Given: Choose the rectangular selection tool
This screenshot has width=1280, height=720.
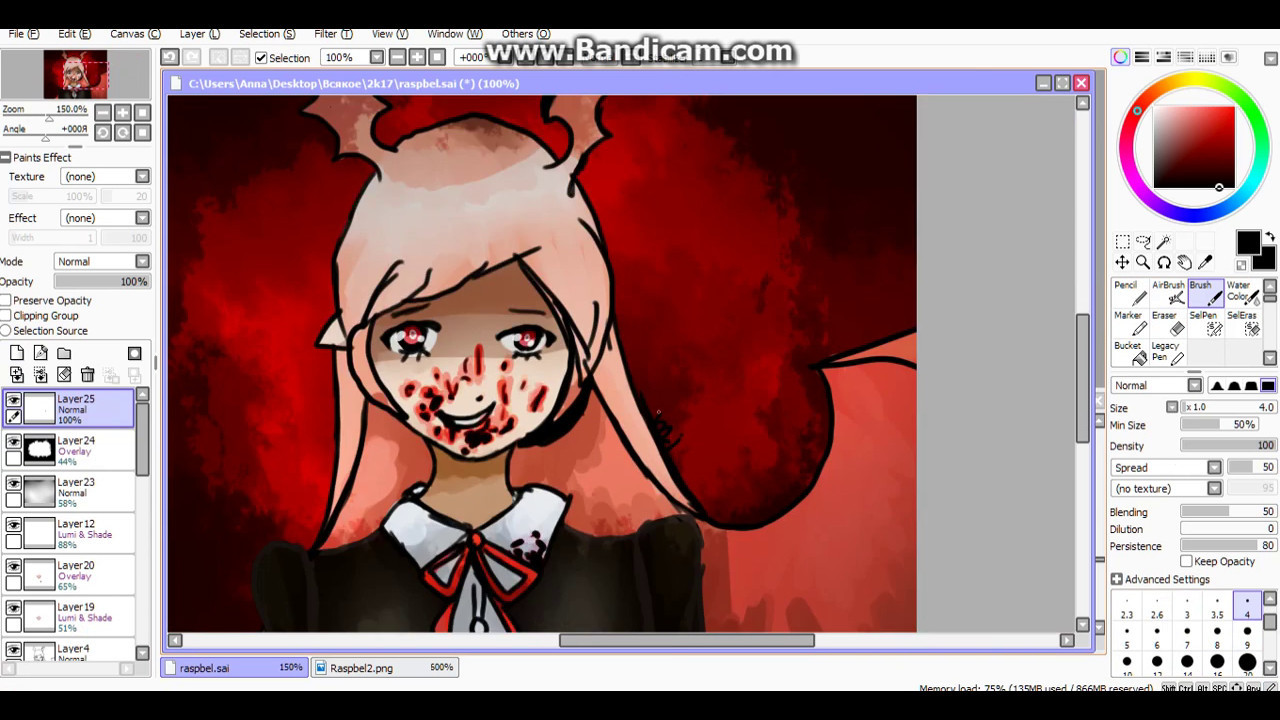Looking at the screenshot, I should coord(1122,242).
